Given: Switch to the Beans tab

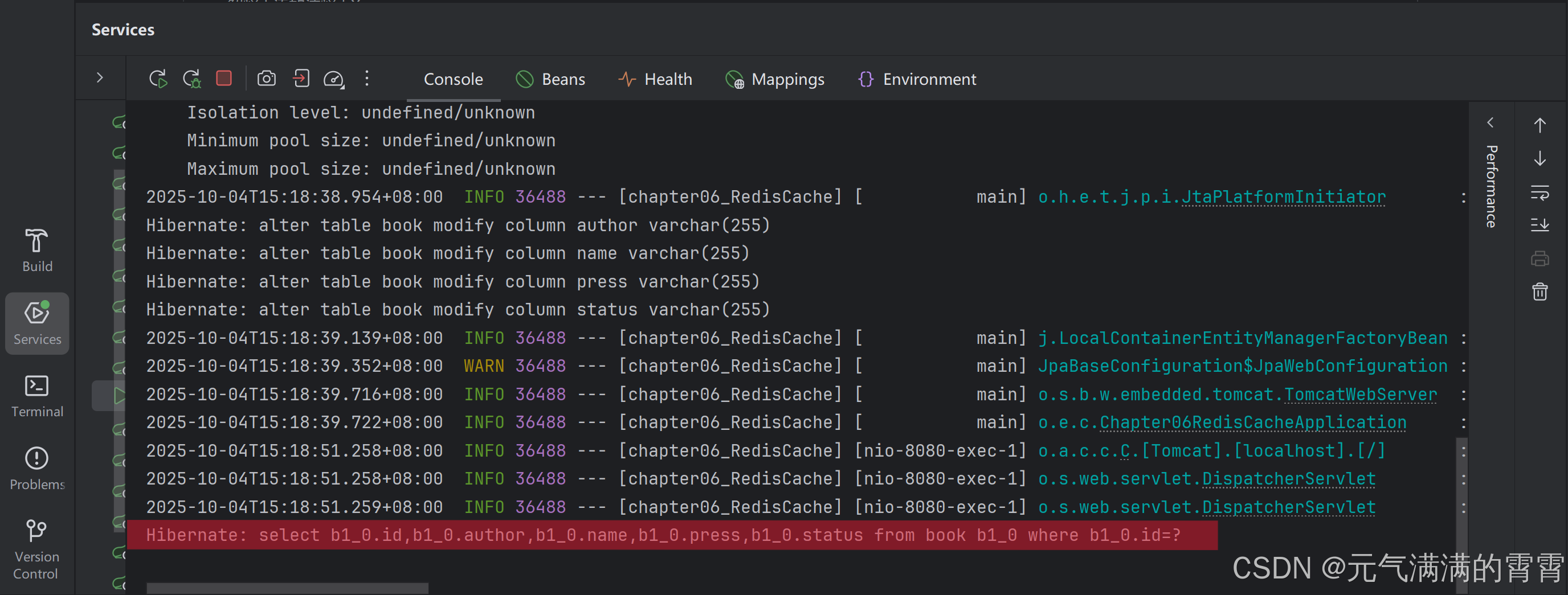Looking at the screenshot, I should pos(550,79).
